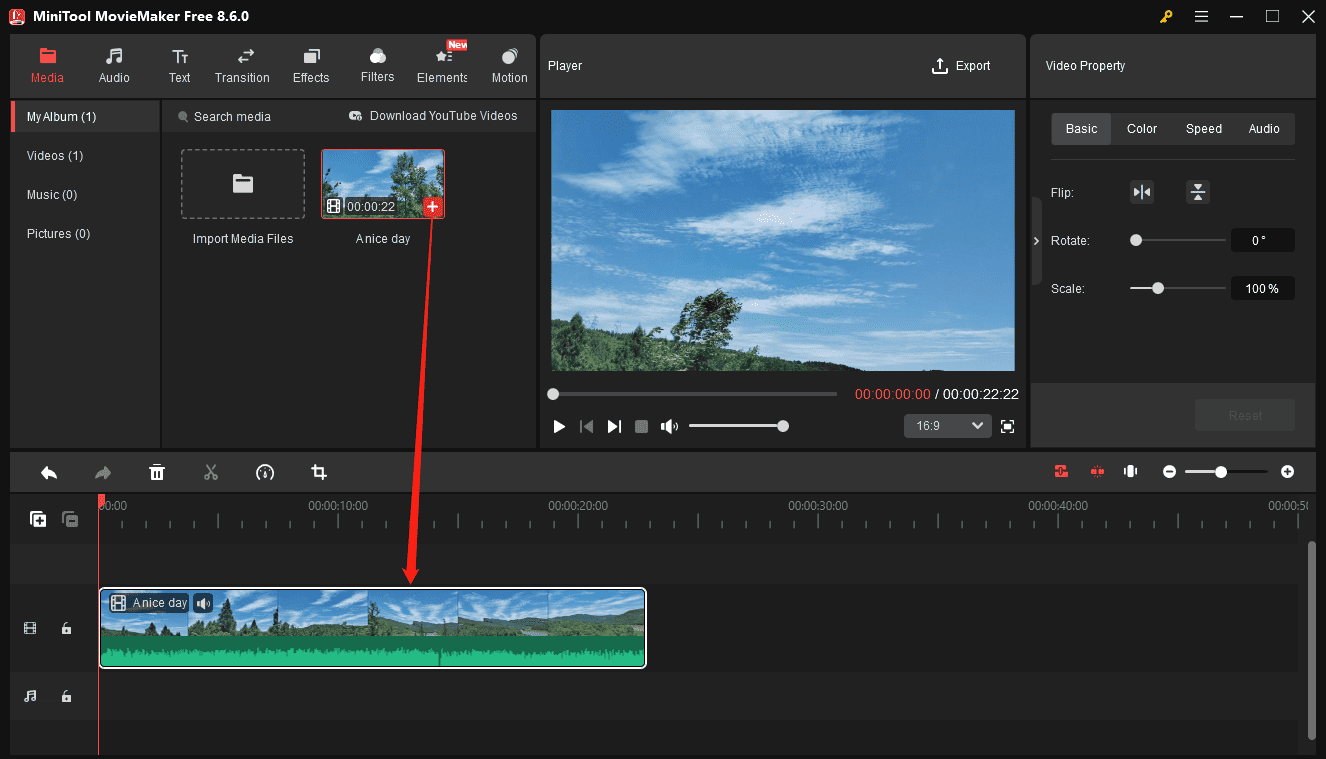Viewport: 1326px width, 759px height.
Task: Select the Split (scissors) tool
Action: (211, 472)
